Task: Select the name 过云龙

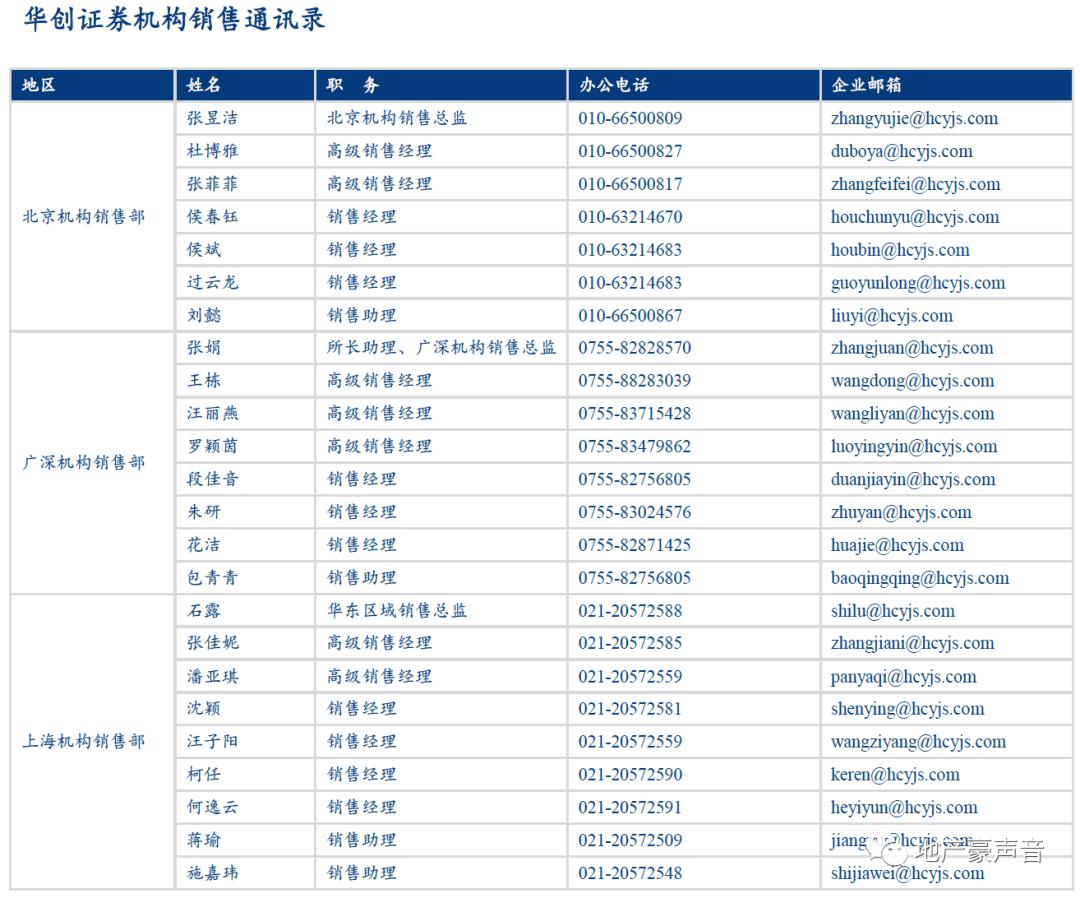Action: [x=212, y=283]
